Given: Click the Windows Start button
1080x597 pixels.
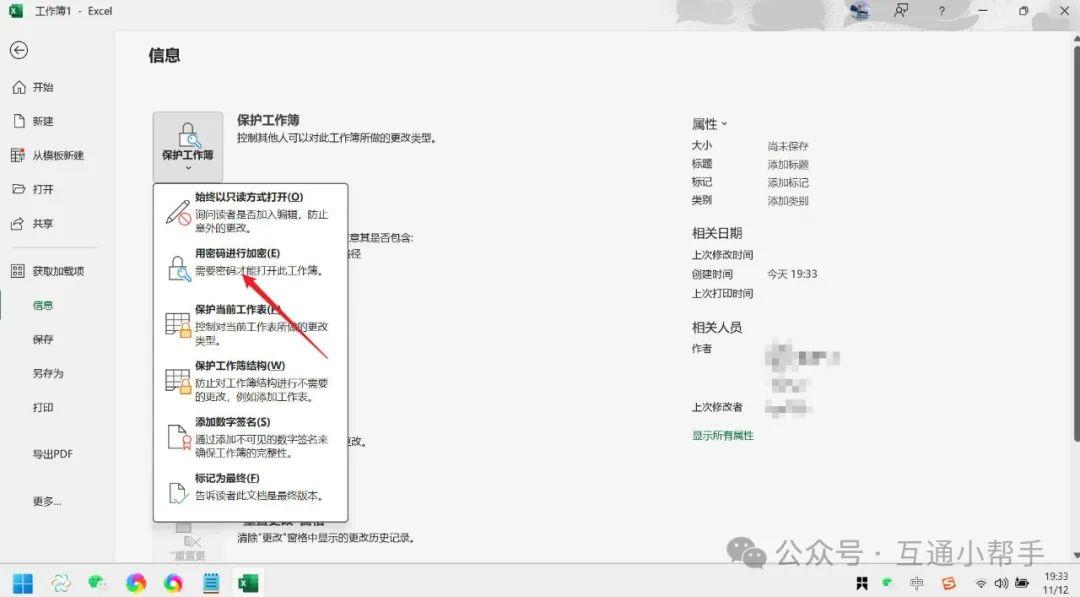Looking at the screenshot, I should click(x=21, y=583).
